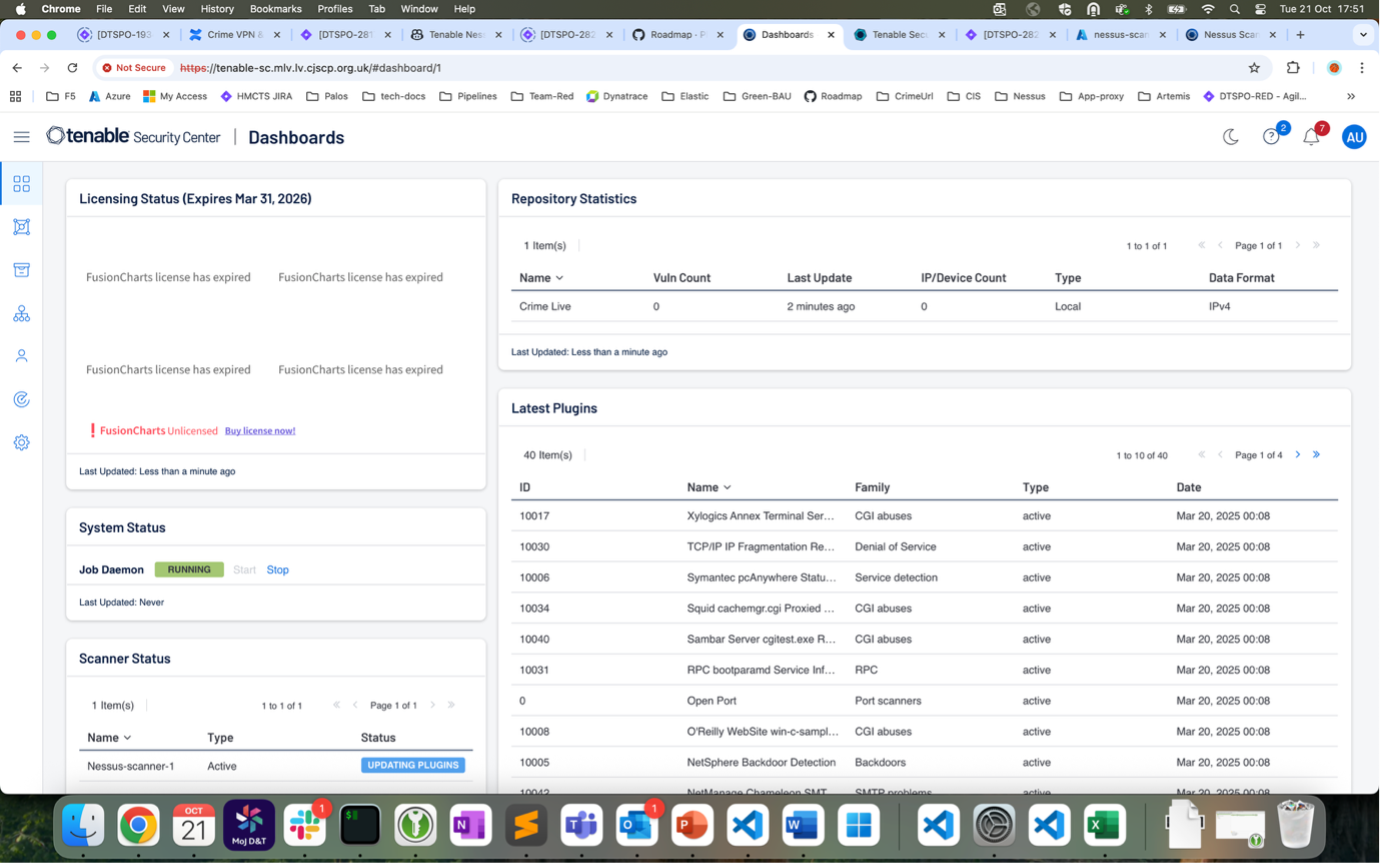This screenshot has width=1384, height=867.
Task: Click the Buy license now link
Action: click(x=260, y=431)
